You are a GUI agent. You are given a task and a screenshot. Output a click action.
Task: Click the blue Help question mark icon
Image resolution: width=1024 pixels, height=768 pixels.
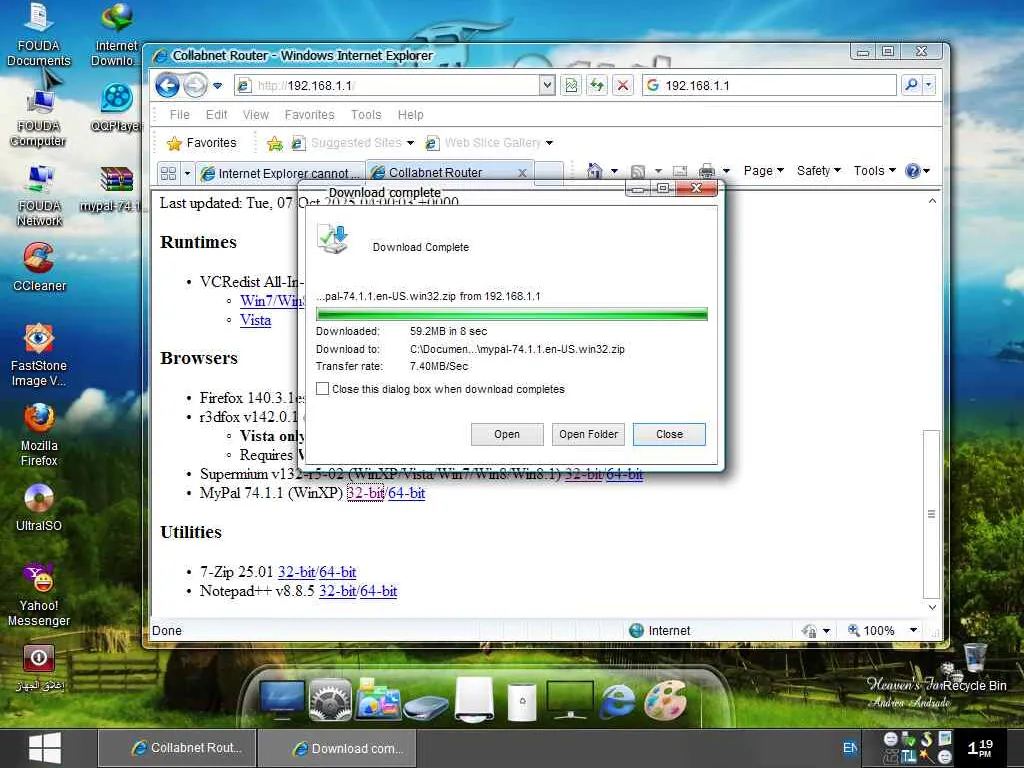click(912, 171)
